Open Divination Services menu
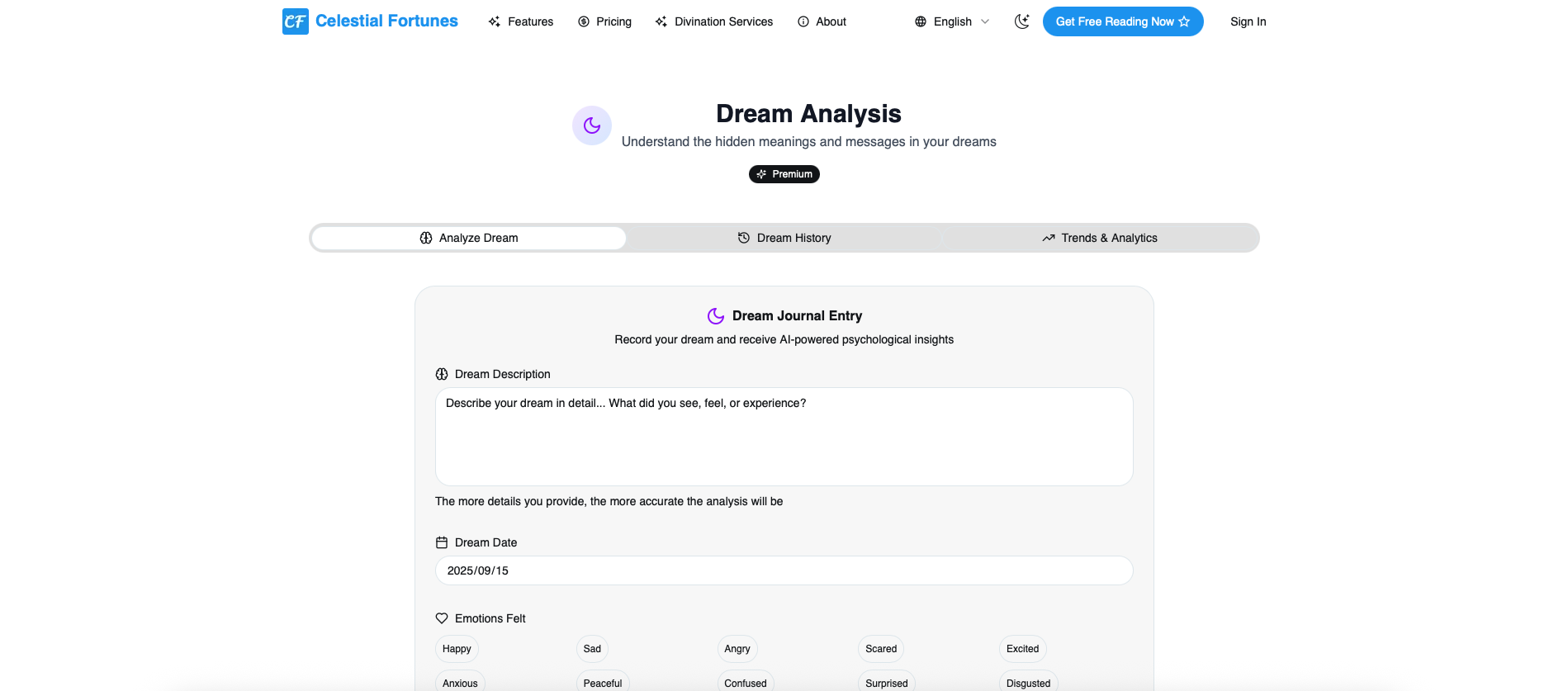 click(714, 21)
